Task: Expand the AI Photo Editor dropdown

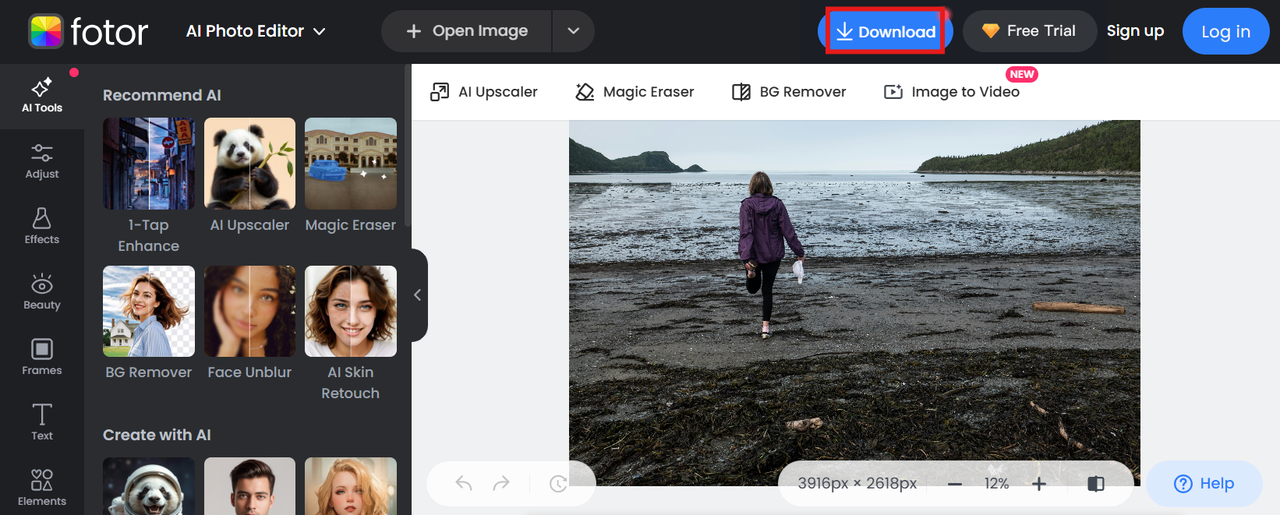Action: [x=256, y=31]
